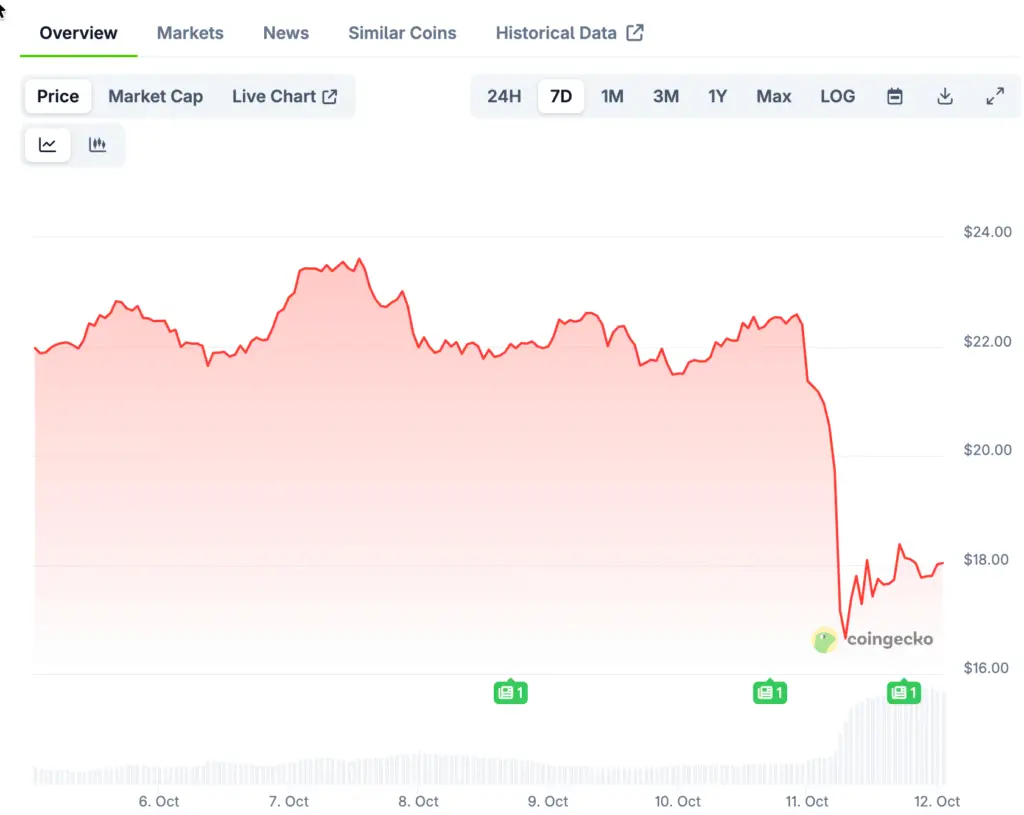
Task: Click news marker near 9 Oct
Action: [x=510, y=692]
